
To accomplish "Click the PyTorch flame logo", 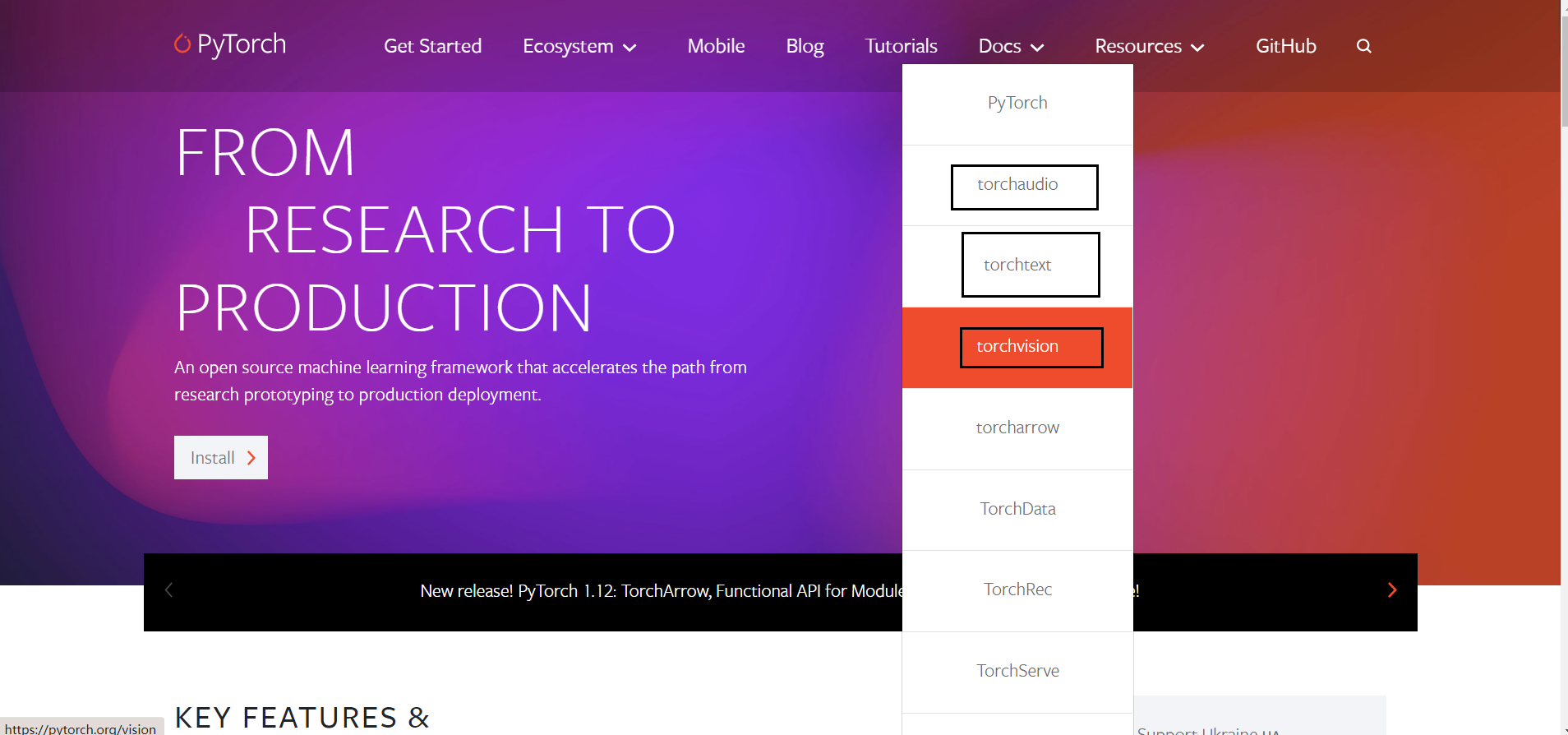I will click(x=182, y=44).
